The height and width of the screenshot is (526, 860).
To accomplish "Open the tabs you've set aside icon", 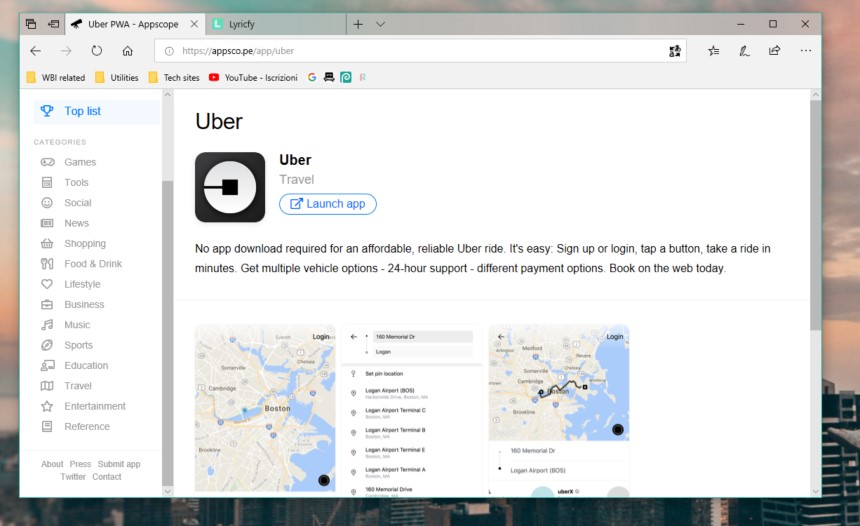I will [x=31, y=24].
